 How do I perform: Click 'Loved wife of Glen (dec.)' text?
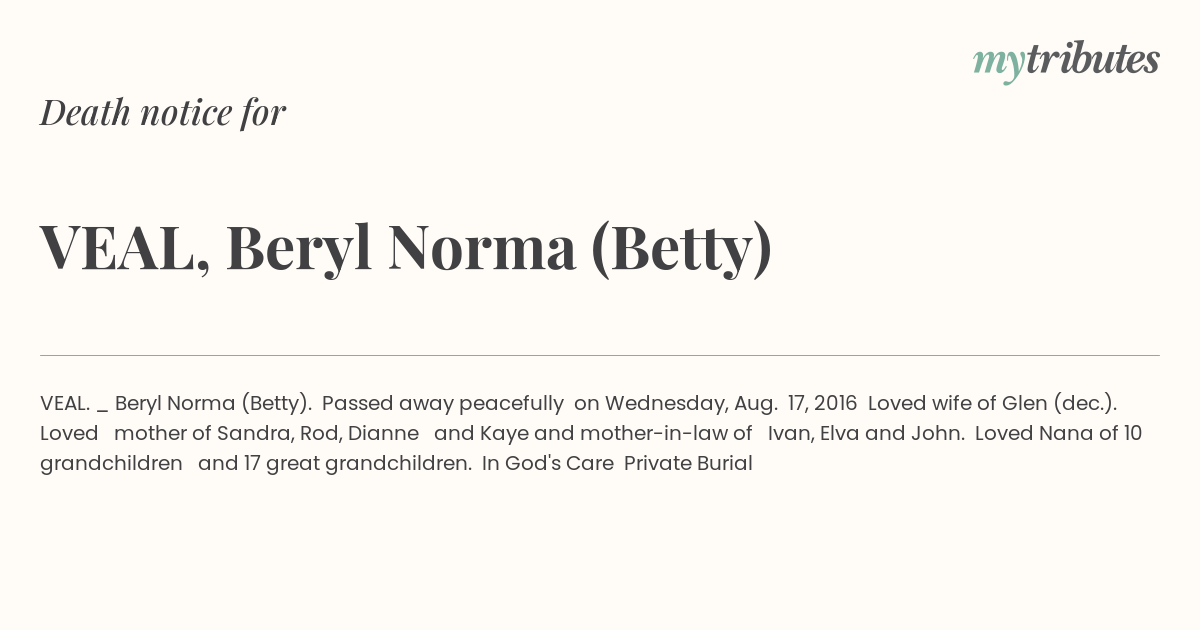point(990,404)
